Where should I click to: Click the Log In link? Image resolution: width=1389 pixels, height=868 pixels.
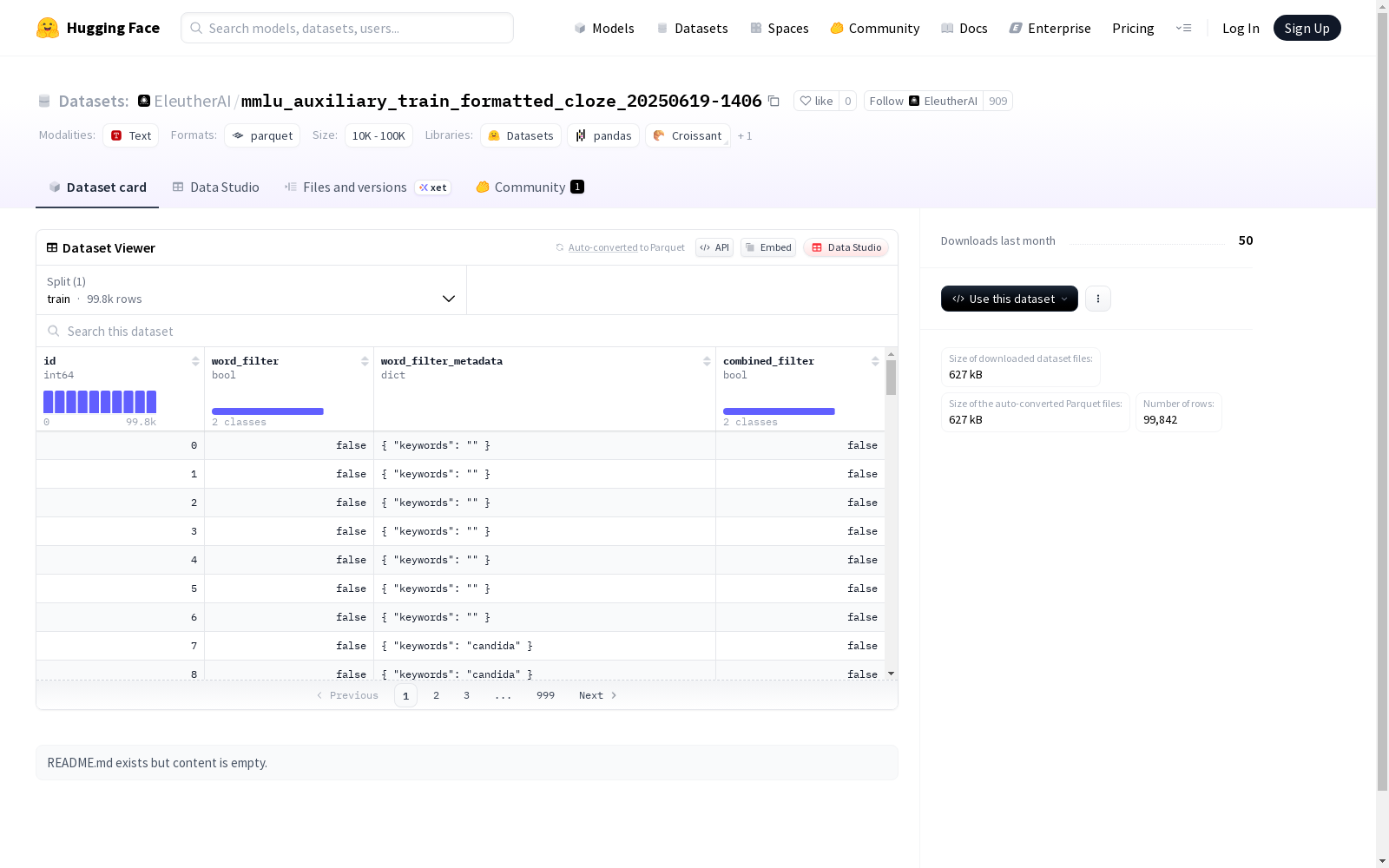[1241, 28]
